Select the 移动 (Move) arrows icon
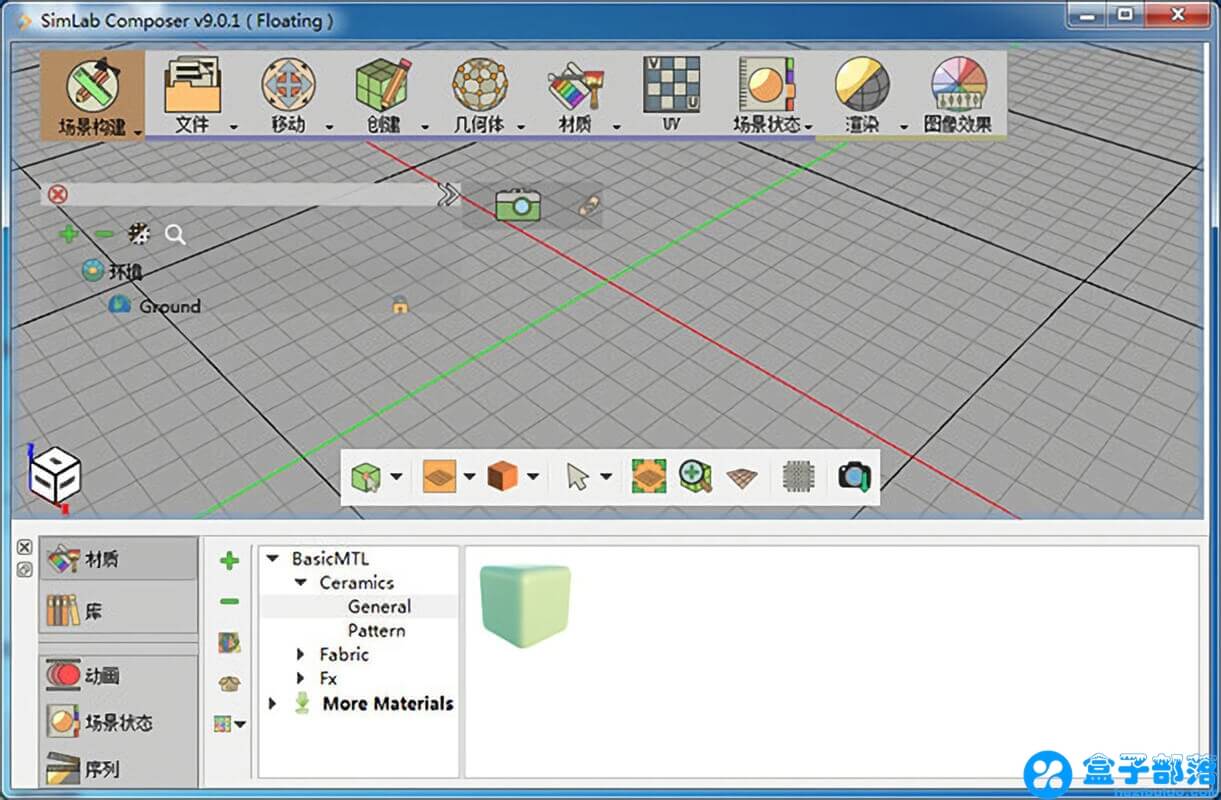Screen dimensions: 1221x800 288,84
